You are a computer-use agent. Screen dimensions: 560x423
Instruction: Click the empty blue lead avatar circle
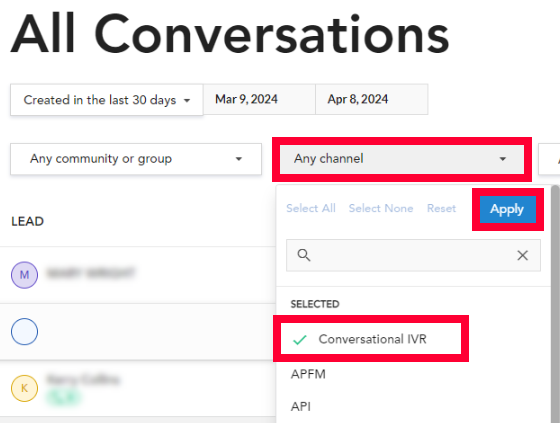coord(24,332)
